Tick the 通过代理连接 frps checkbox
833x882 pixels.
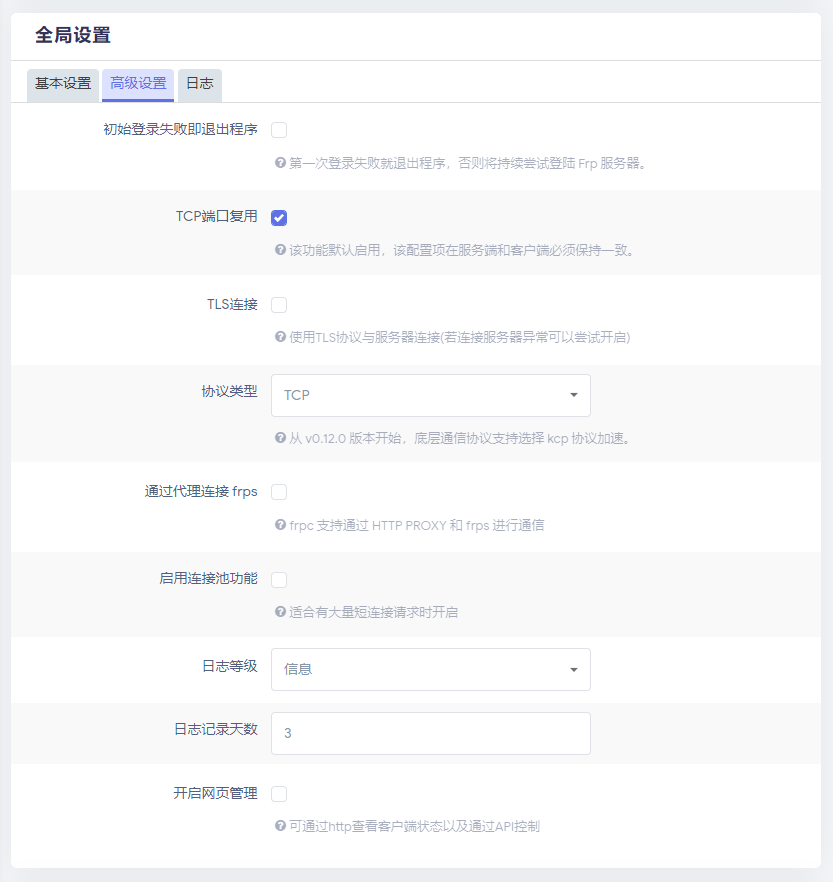pyautogui.click(x=279, y=492)
